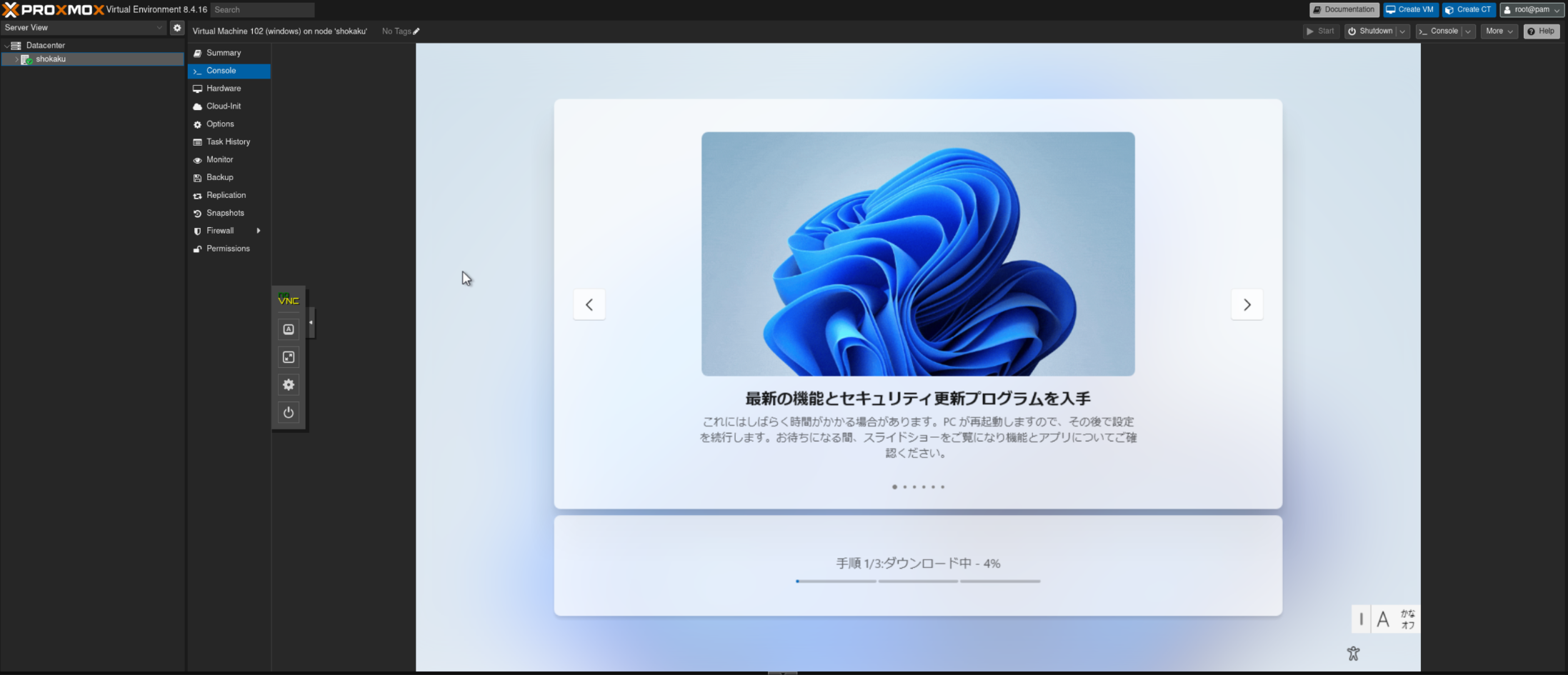Screen dimensions: 1568x675
Task: Toggle Kana input off indicator
Action: [x=1407, y=619]
